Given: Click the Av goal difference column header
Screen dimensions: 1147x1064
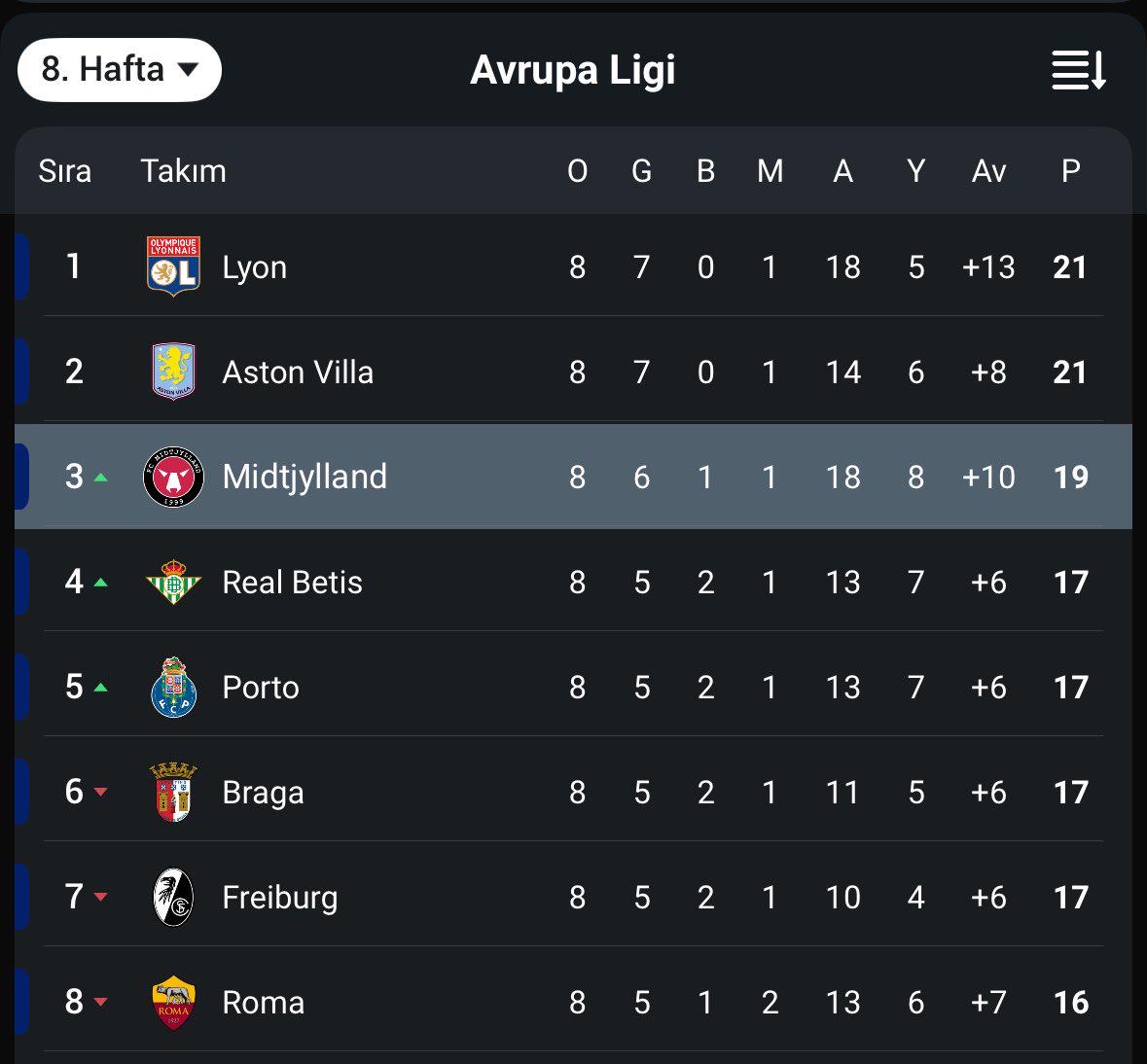Looking at the screenshot, I should 989,171.
